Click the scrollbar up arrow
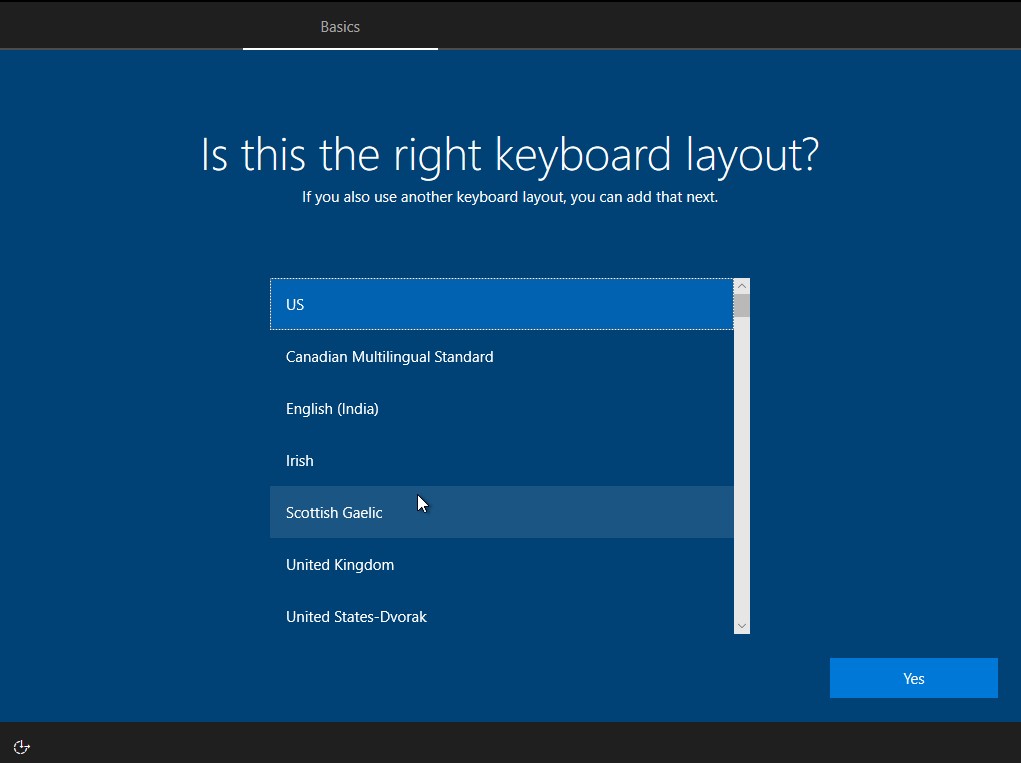Image resolution: width=1021 pixels, height=763 pixels. tap(742, 285)
